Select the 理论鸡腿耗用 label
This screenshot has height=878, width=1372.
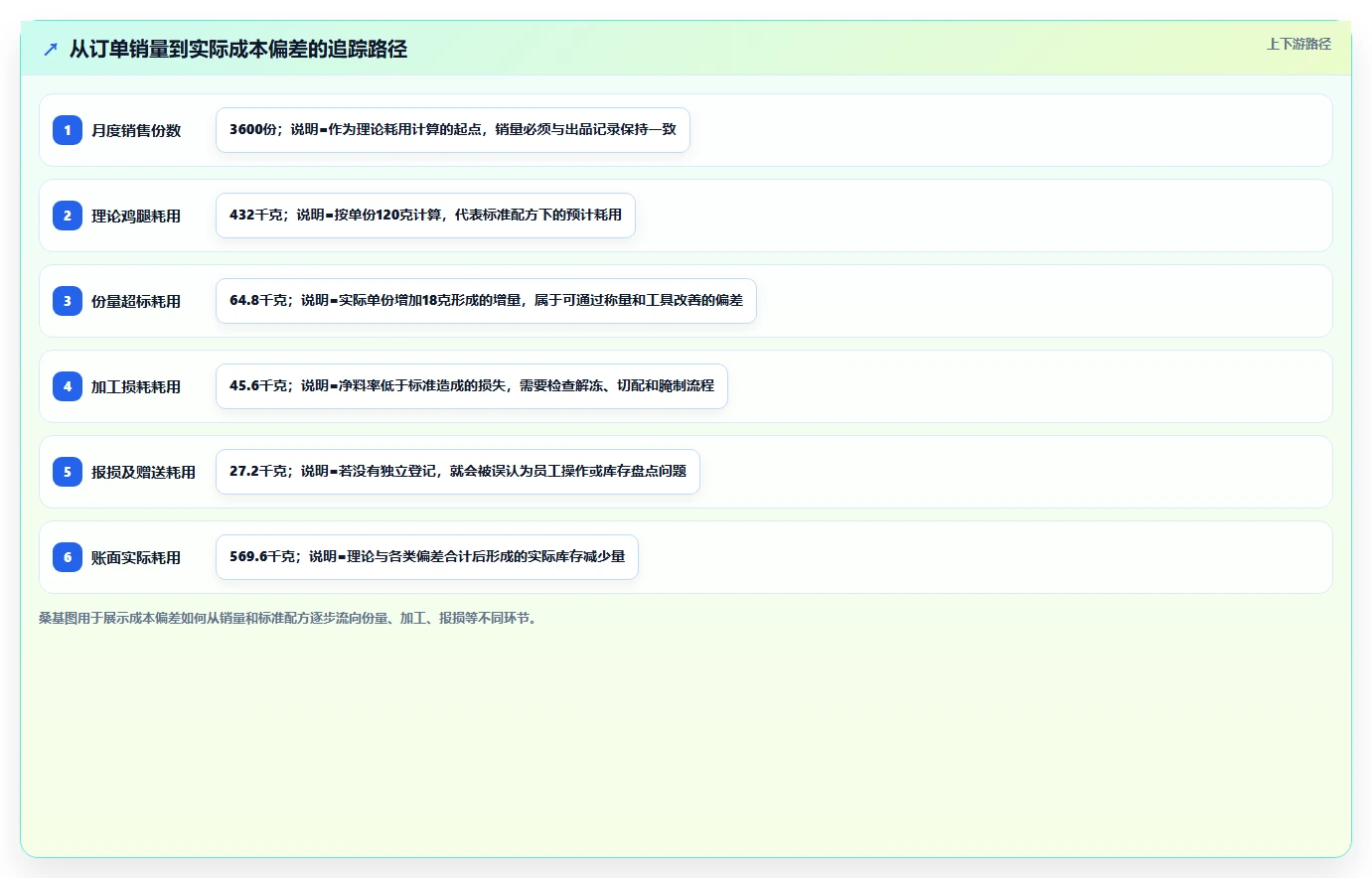tap(136, 216)
